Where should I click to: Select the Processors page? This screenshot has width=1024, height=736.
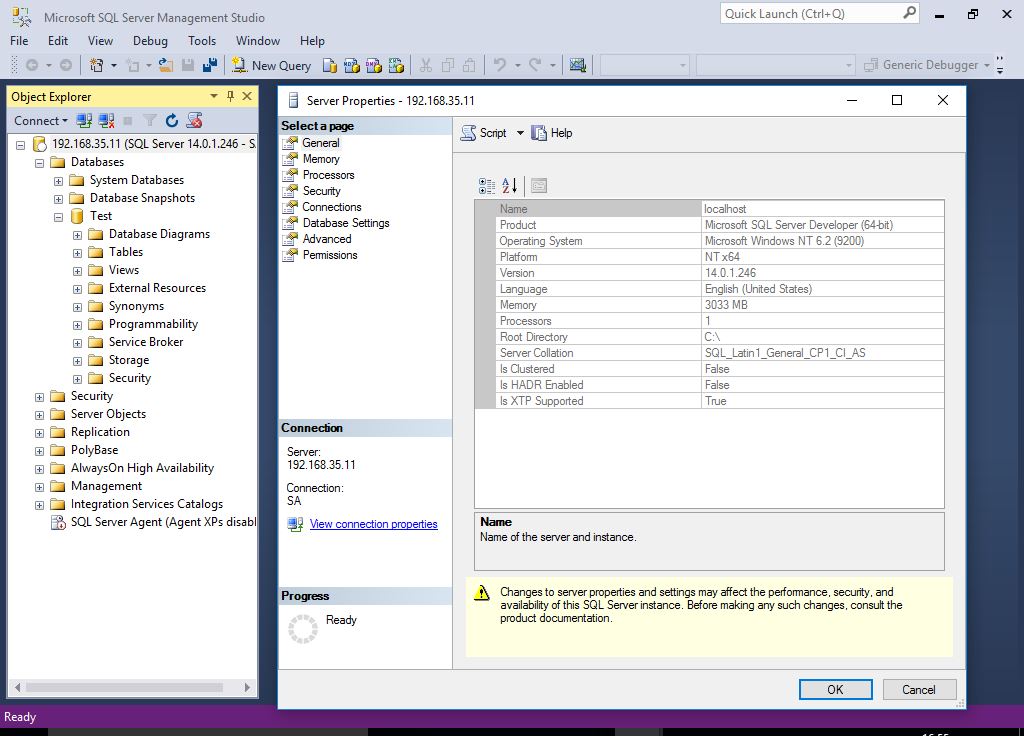(328, 175)
